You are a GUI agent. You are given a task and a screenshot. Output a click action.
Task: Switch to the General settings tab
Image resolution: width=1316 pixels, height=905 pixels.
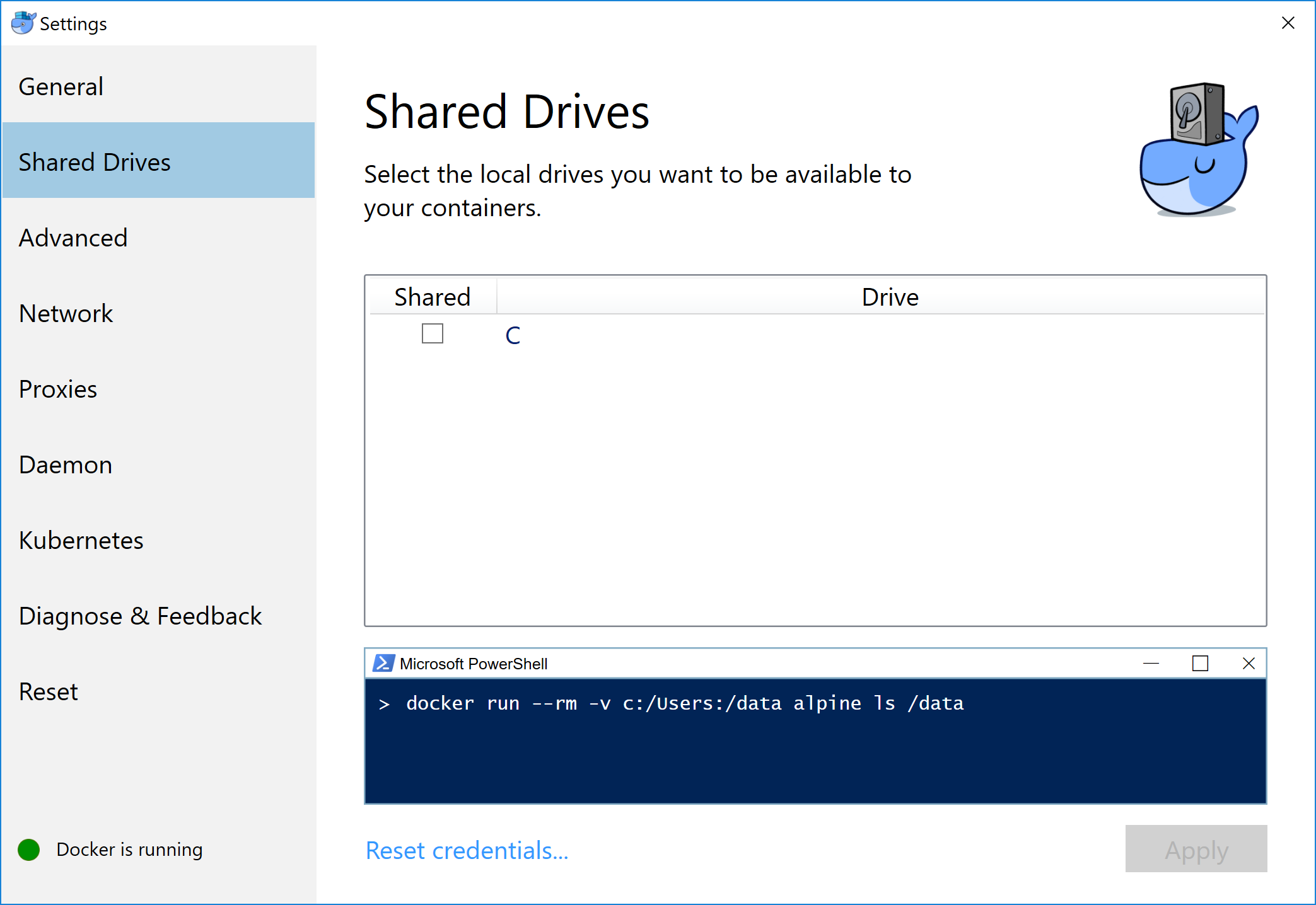tap(61, 86)
